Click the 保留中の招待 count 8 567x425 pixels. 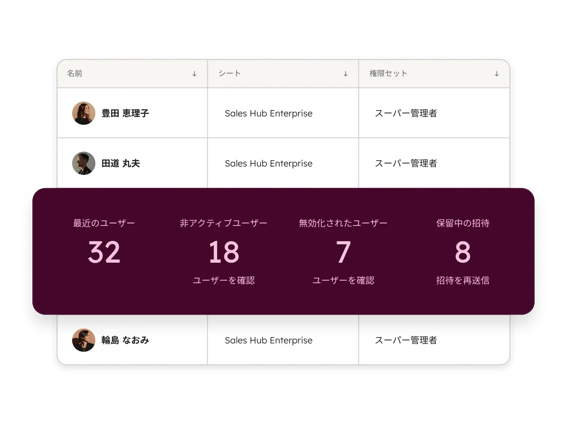tap(462, 252)
